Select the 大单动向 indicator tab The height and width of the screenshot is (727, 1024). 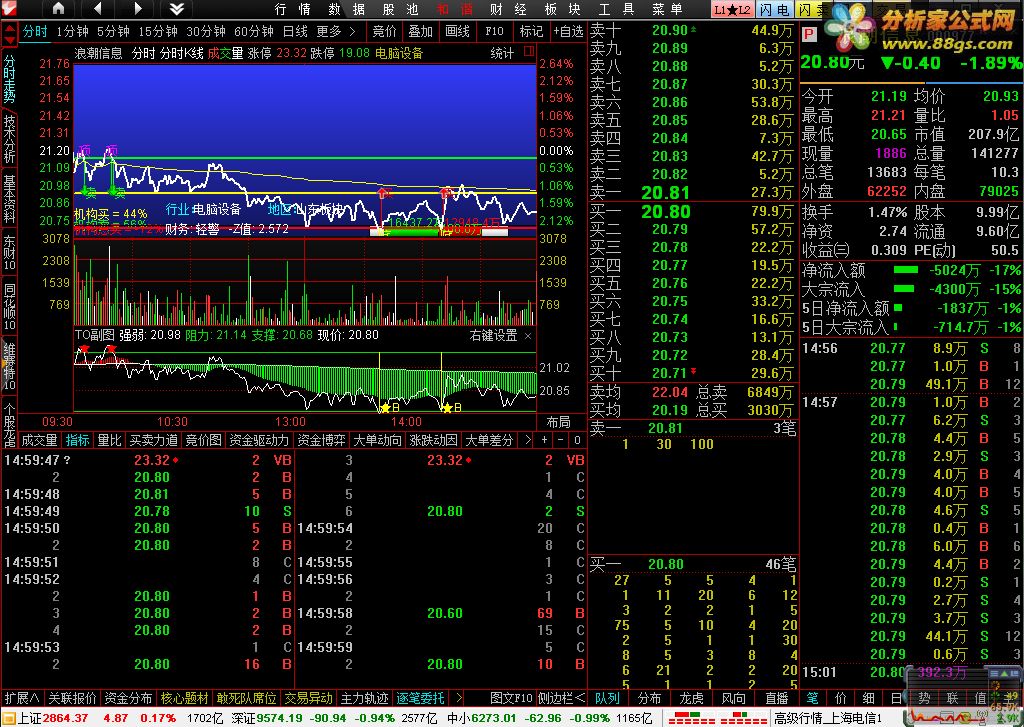377,440
